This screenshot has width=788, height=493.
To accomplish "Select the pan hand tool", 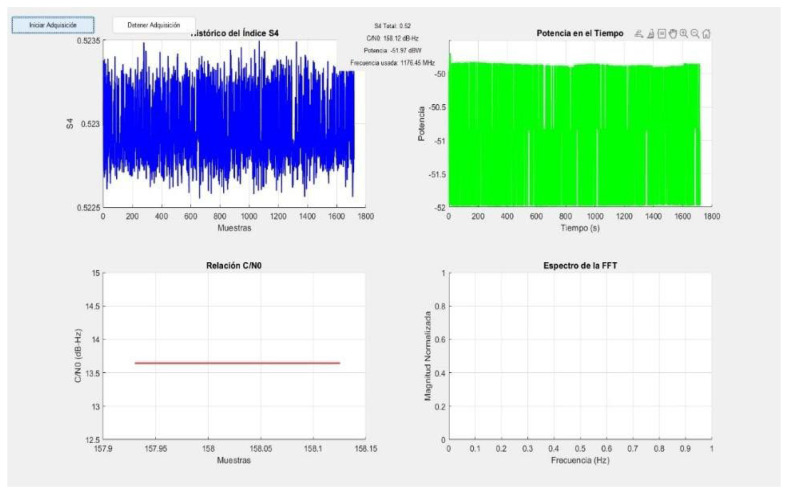I will pos(673,34).
